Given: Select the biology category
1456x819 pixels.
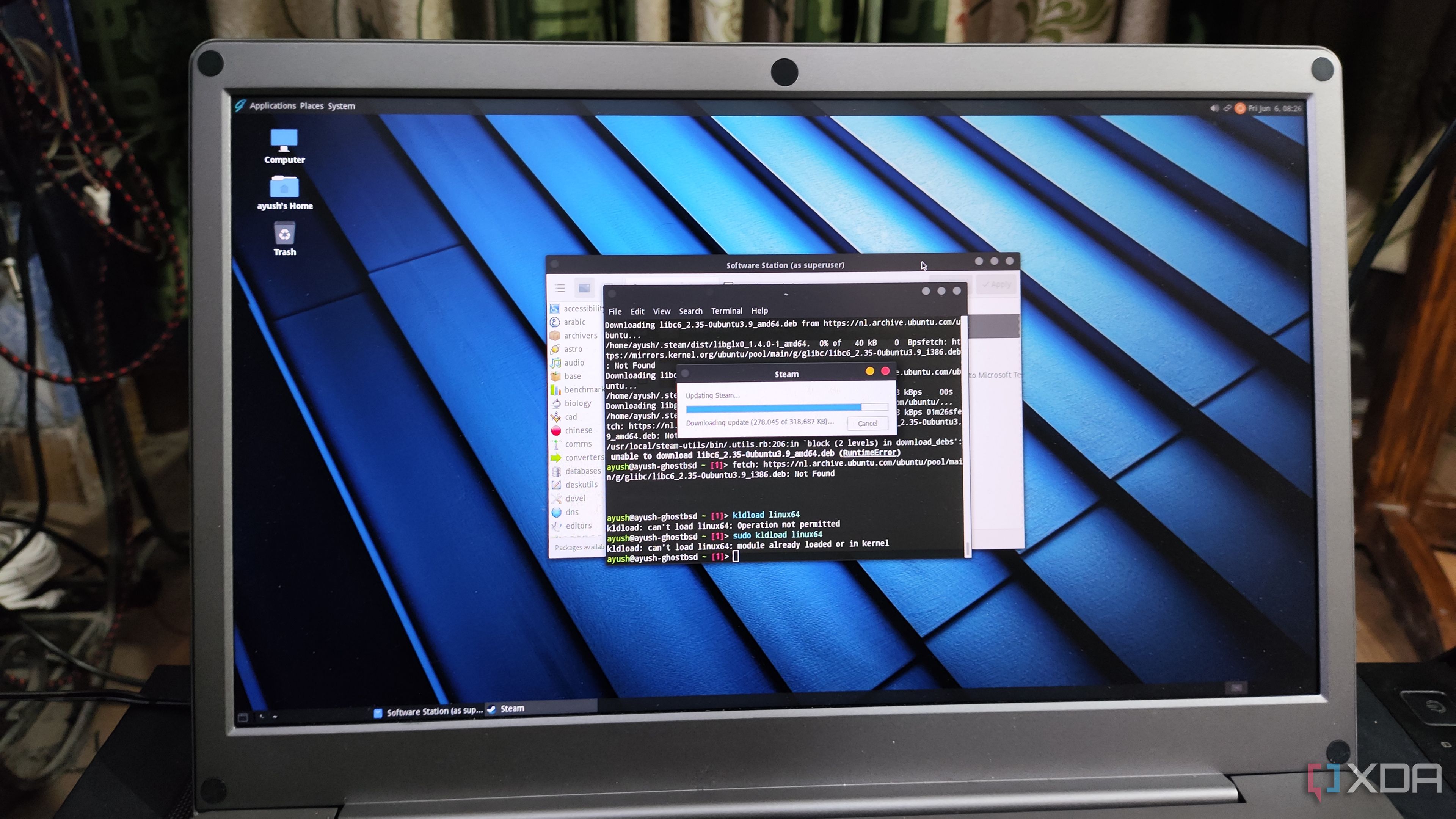Looking at the screenshot, I should click(x=571, y=403).
